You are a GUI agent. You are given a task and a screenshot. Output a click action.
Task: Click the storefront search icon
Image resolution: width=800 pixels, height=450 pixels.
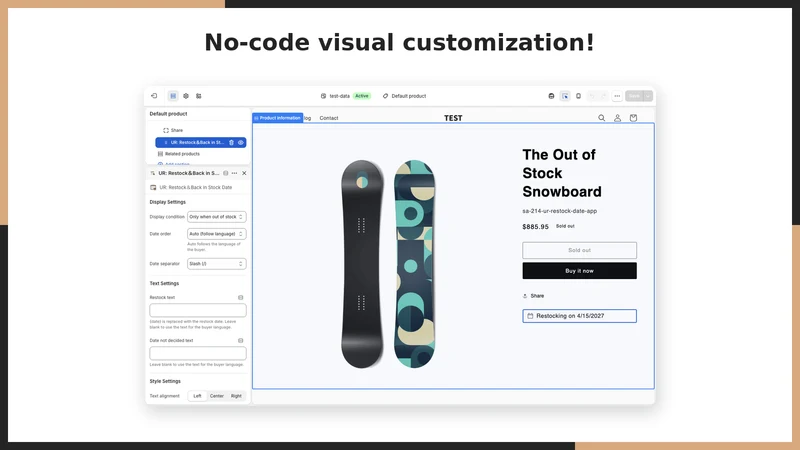coord(602,118)
